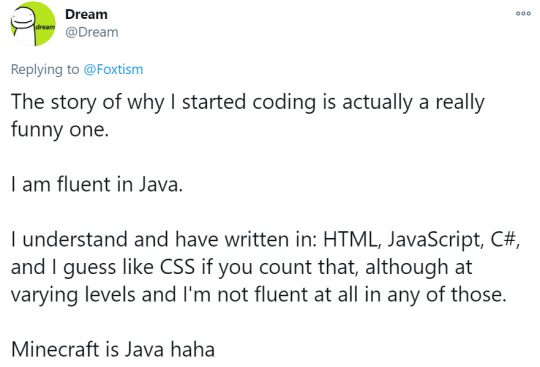
Task: Open the @Foxtism mention link
Action: coord(113,70)
